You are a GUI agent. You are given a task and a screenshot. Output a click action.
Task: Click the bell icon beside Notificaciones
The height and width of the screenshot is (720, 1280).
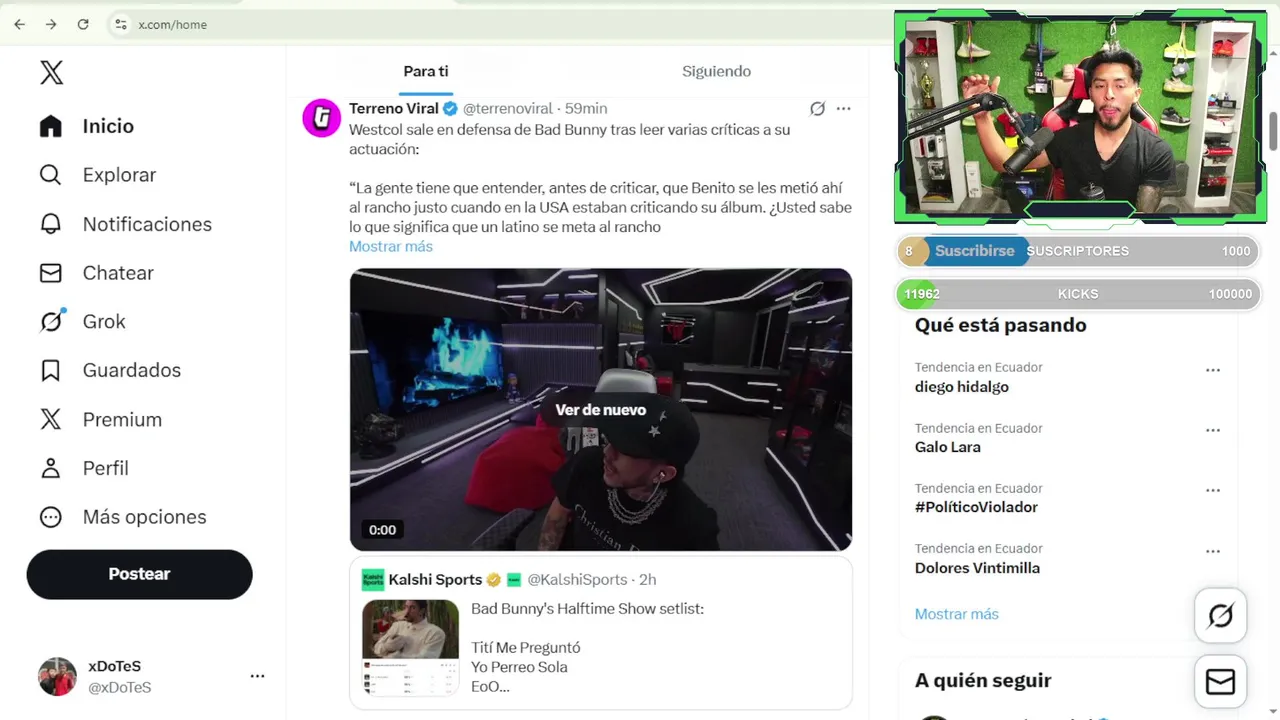point(51,224)
